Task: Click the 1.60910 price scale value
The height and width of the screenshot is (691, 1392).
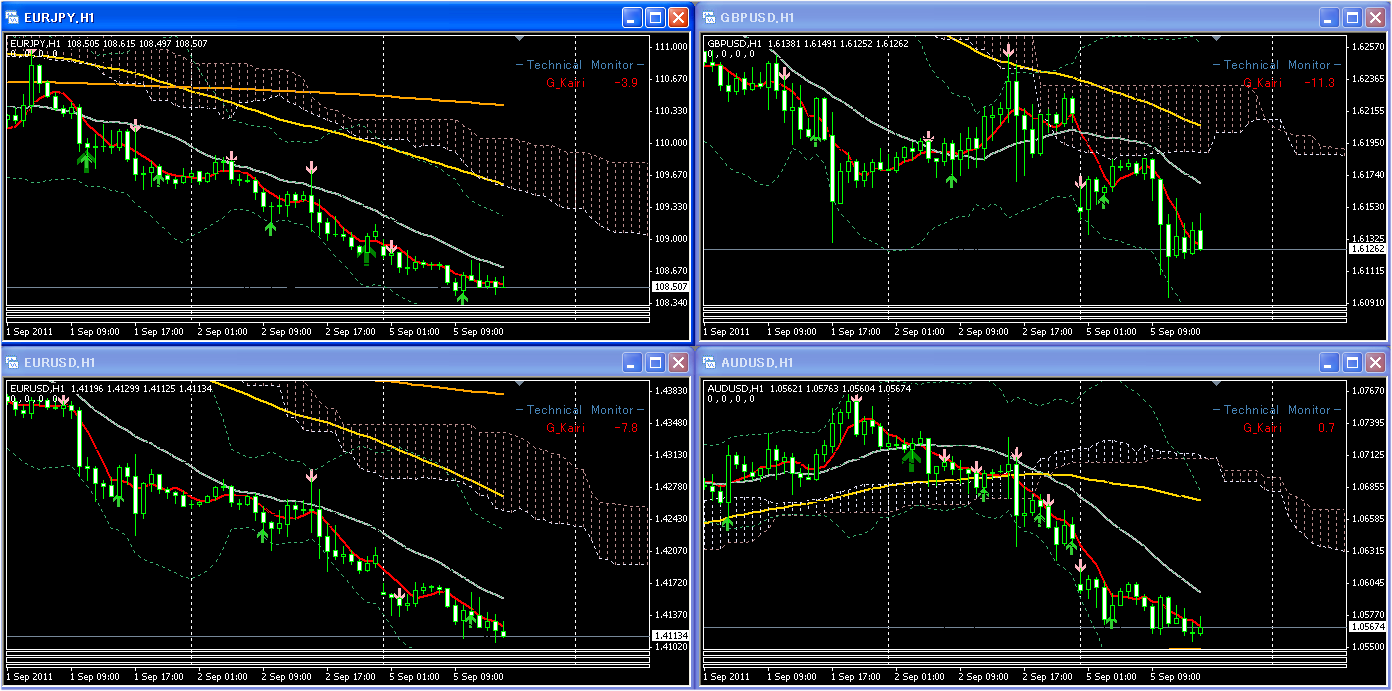Action: coord(1367,303)
